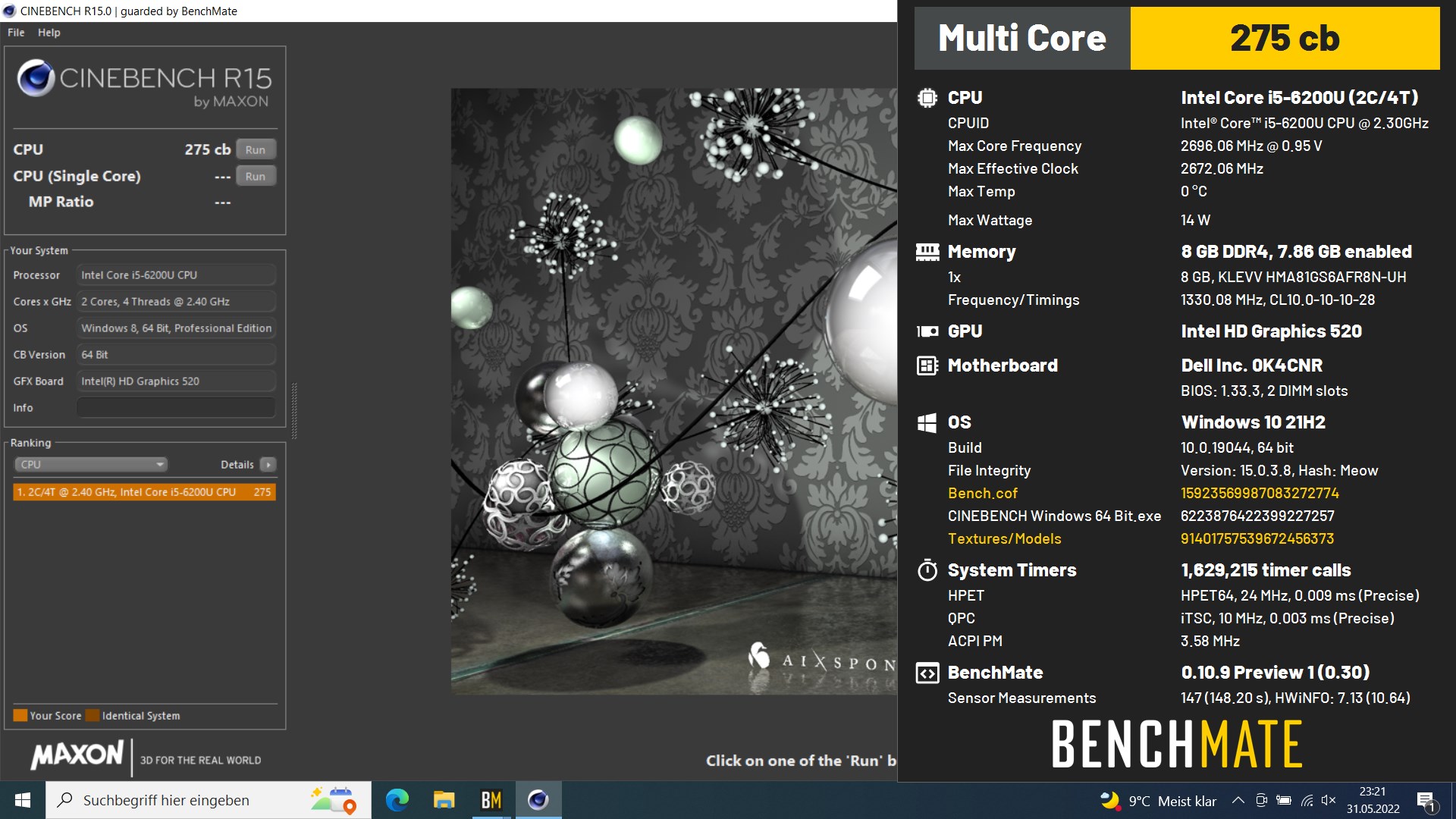Open the Help menu
1456x819 pixels.
pyautogui.click(x=49, y=33)
